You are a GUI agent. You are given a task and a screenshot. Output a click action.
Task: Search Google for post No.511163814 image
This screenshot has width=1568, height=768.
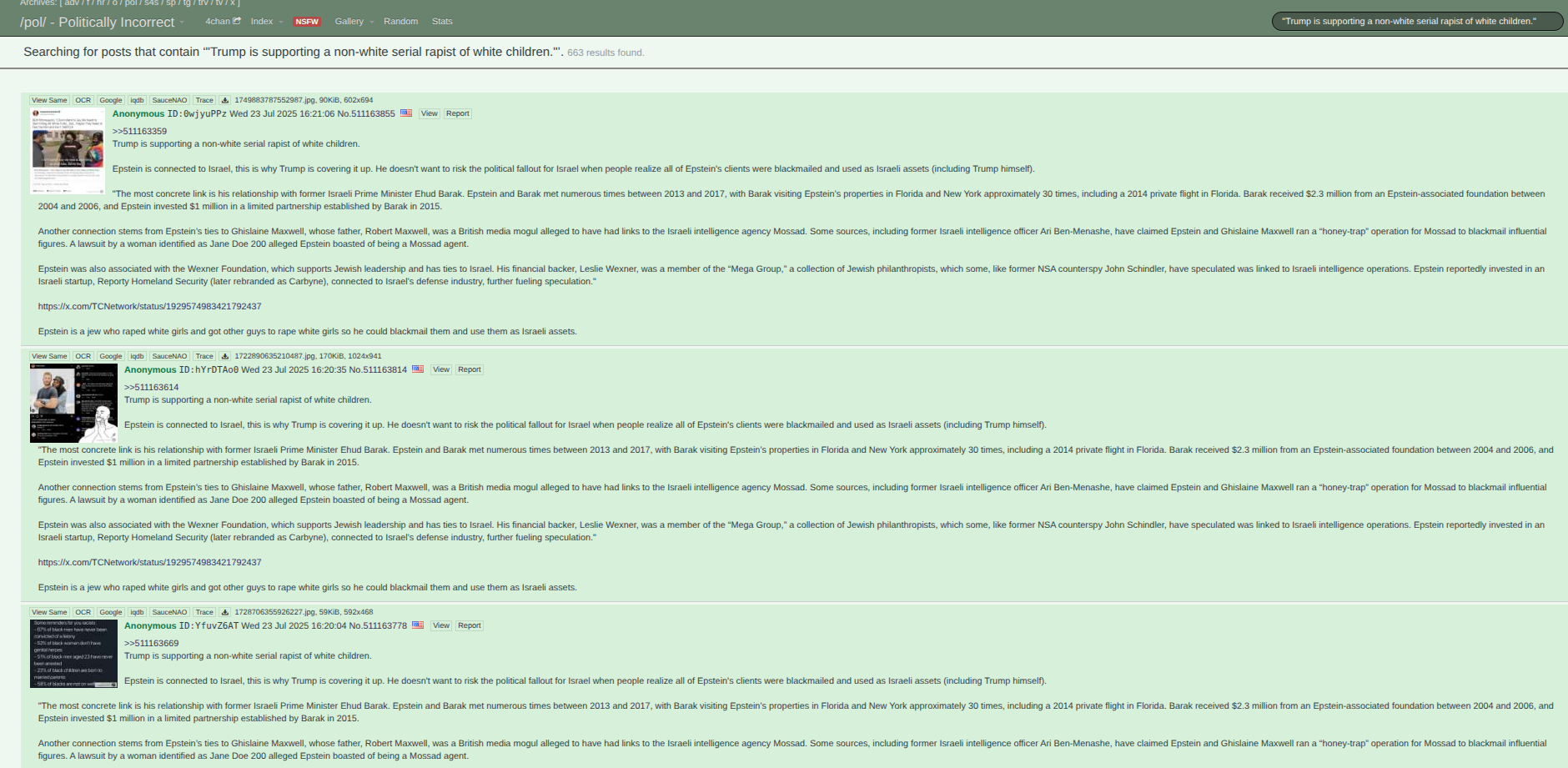click(x=111, y=356)
